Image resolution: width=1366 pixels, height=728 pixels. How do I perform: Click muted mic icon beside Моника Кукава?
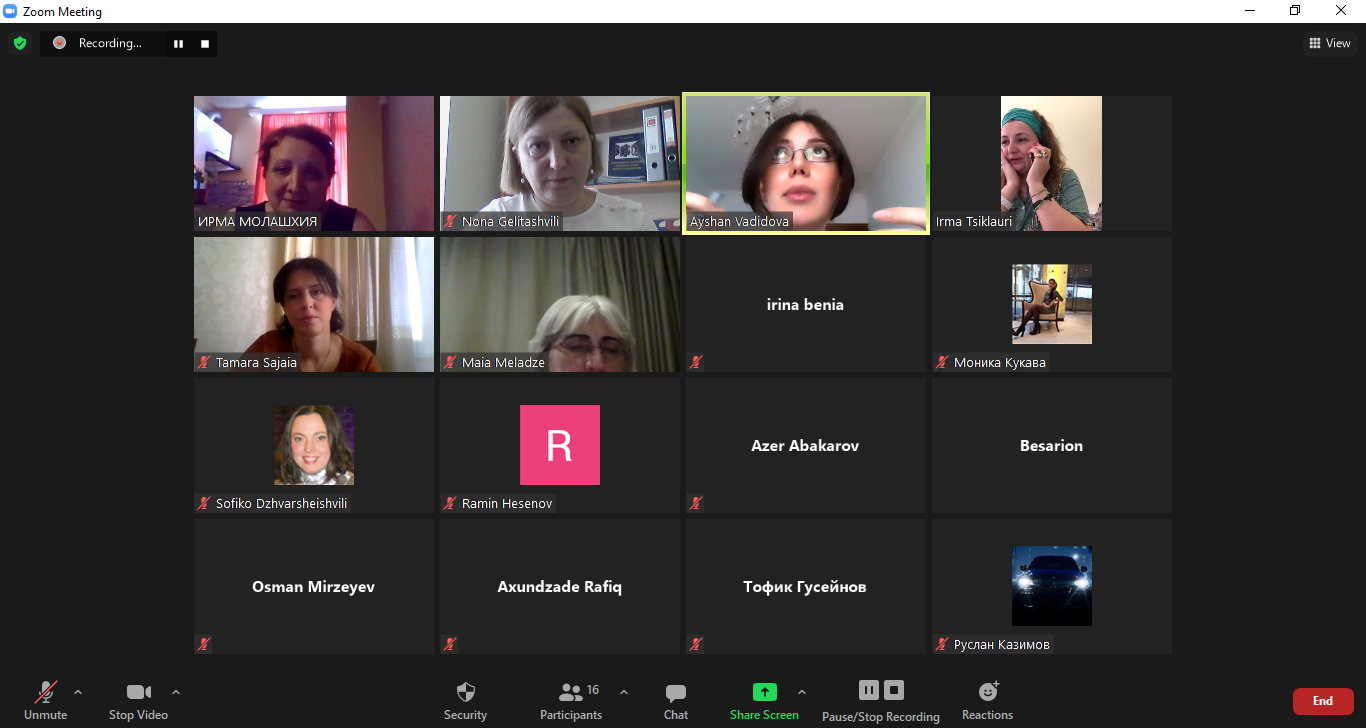pos(943,363)
